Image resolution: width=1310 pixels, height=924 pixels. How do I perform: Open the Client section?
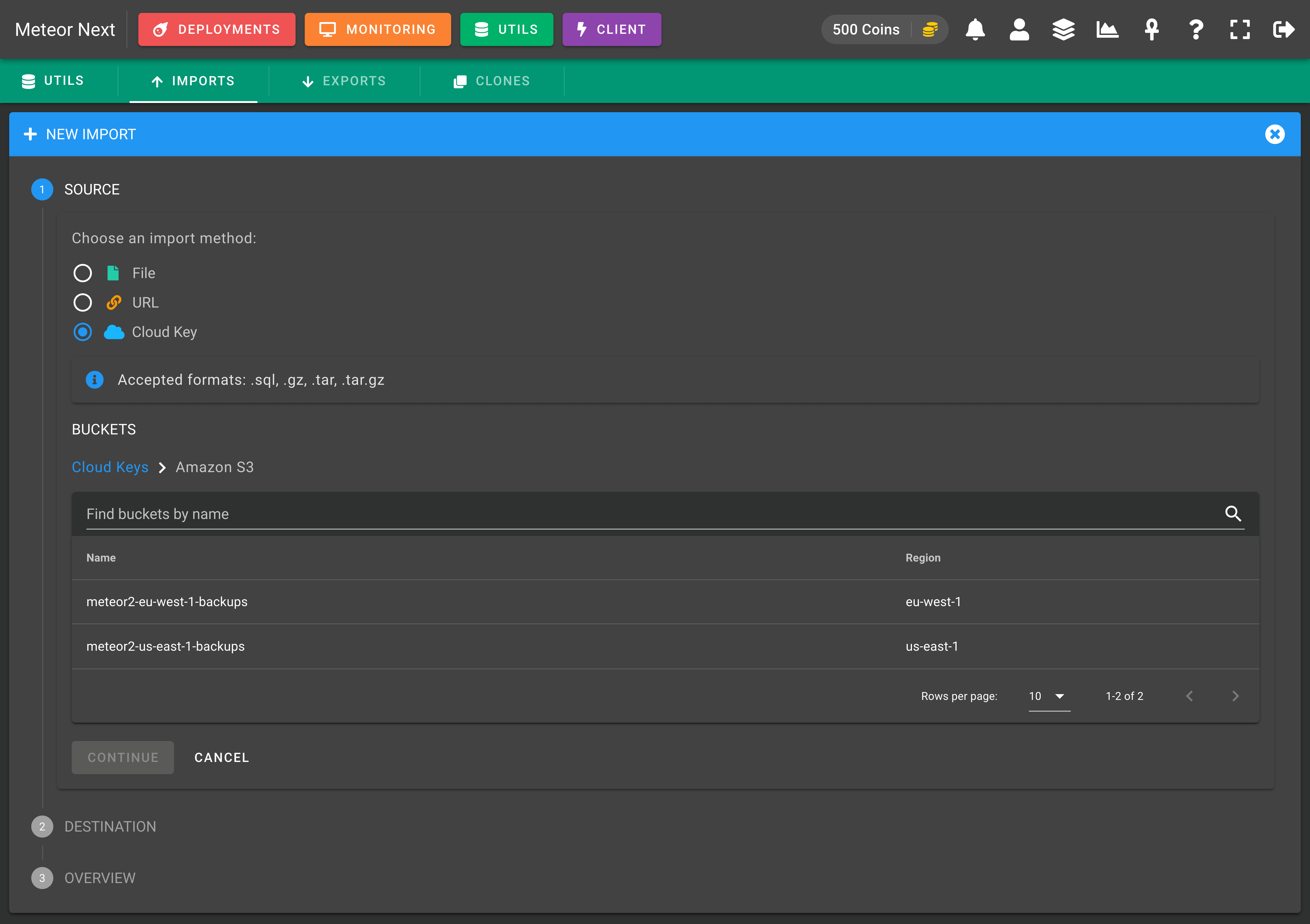point(612,29)
